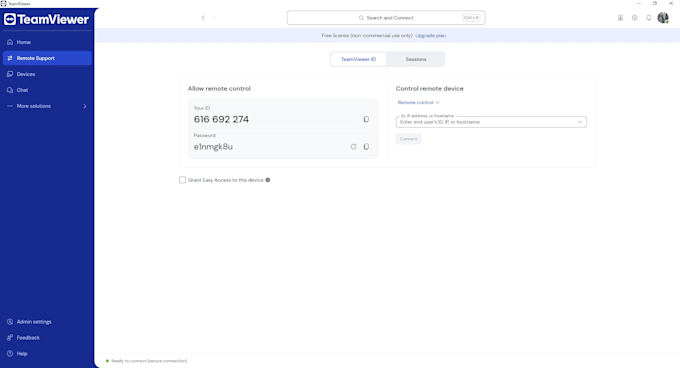The width and height of the screenshot is (680, 368).
Task: Switch to the TeamViewer ID tab
Action: click(358, 59)
